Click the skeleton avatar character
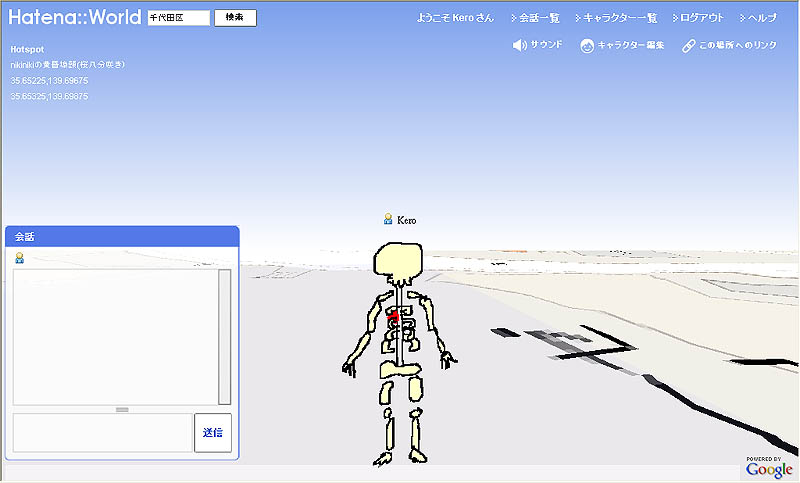The width and height of the screenshot is (800, 483). [x=399, y=353]
